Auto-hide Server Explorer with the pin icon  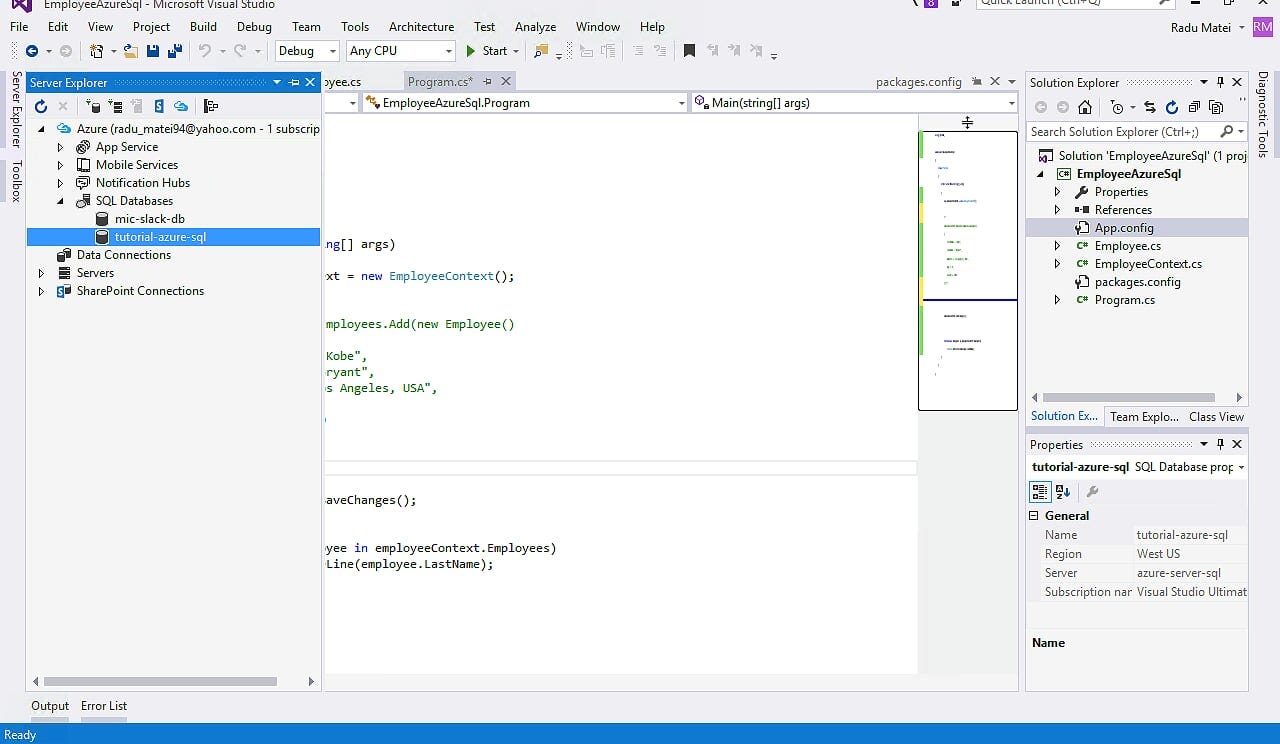(x=296, y=82)
